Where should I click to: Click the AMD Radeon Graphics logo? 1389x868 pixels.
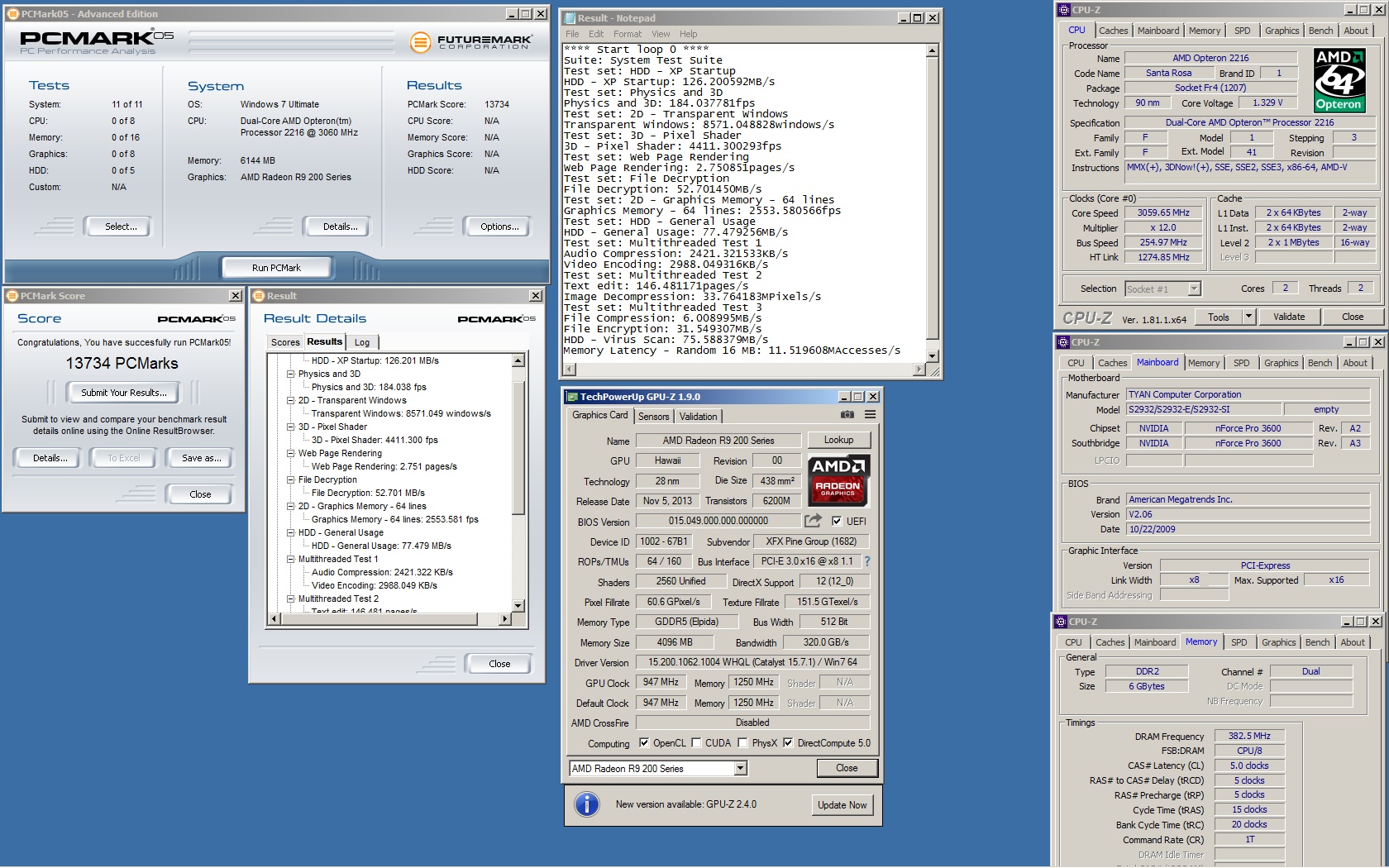(x=838, y=480)
